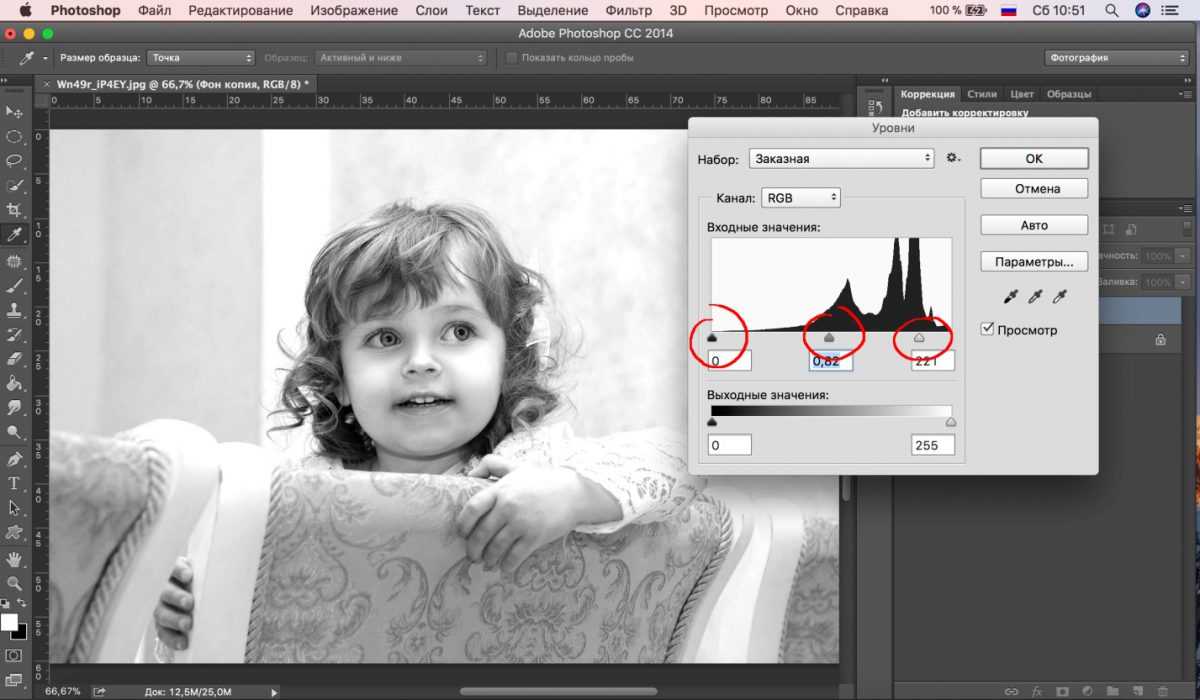Screen dimensions: 1200x700
Task: Open the Набор preset dropdown
Action: click(840, 158)
